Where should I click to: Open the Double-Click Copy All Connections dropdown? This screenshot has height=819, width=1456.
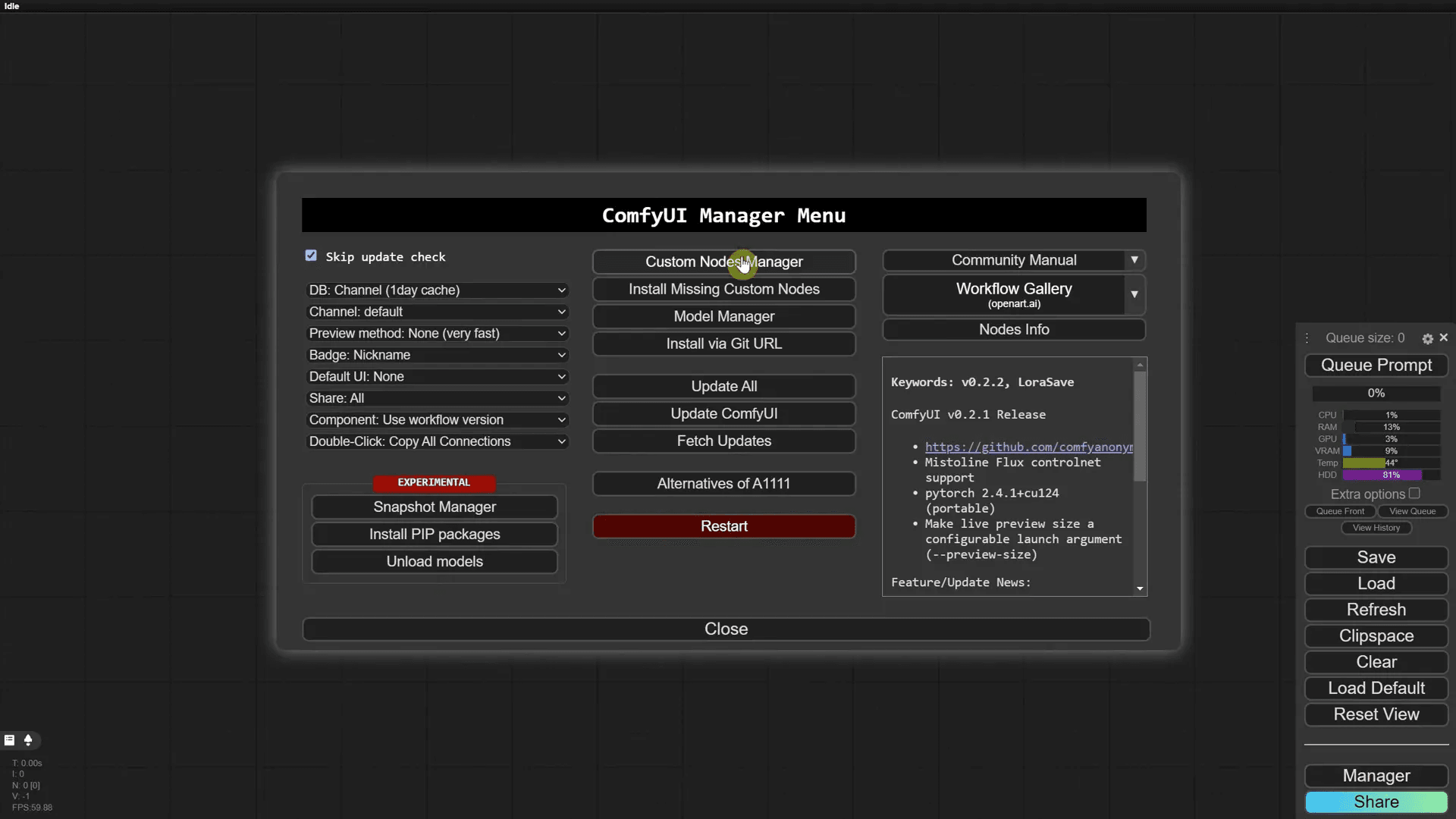click(x=437, y=441)
